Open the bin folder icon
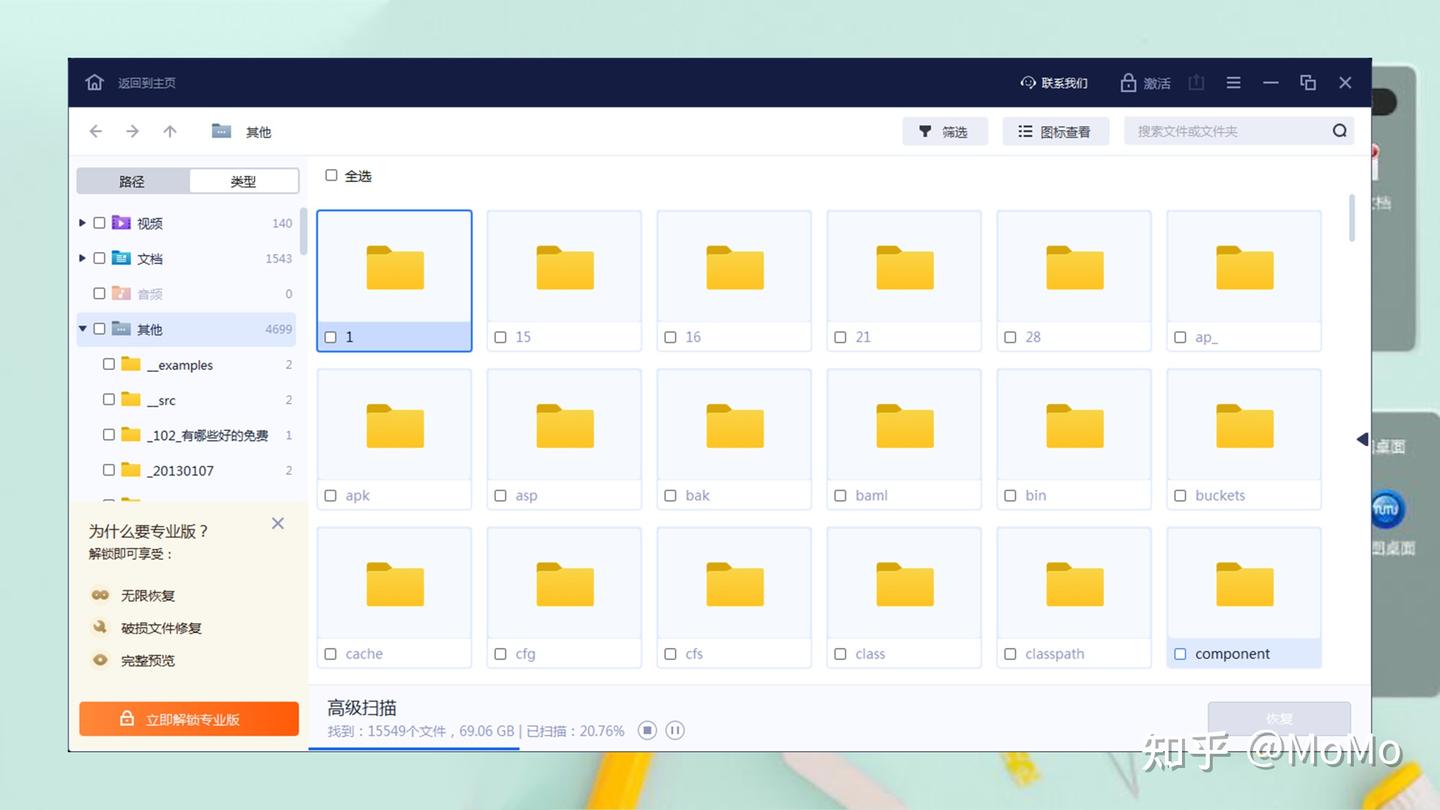This screenshot has width=1440, height=810. tap(1074, 425)
